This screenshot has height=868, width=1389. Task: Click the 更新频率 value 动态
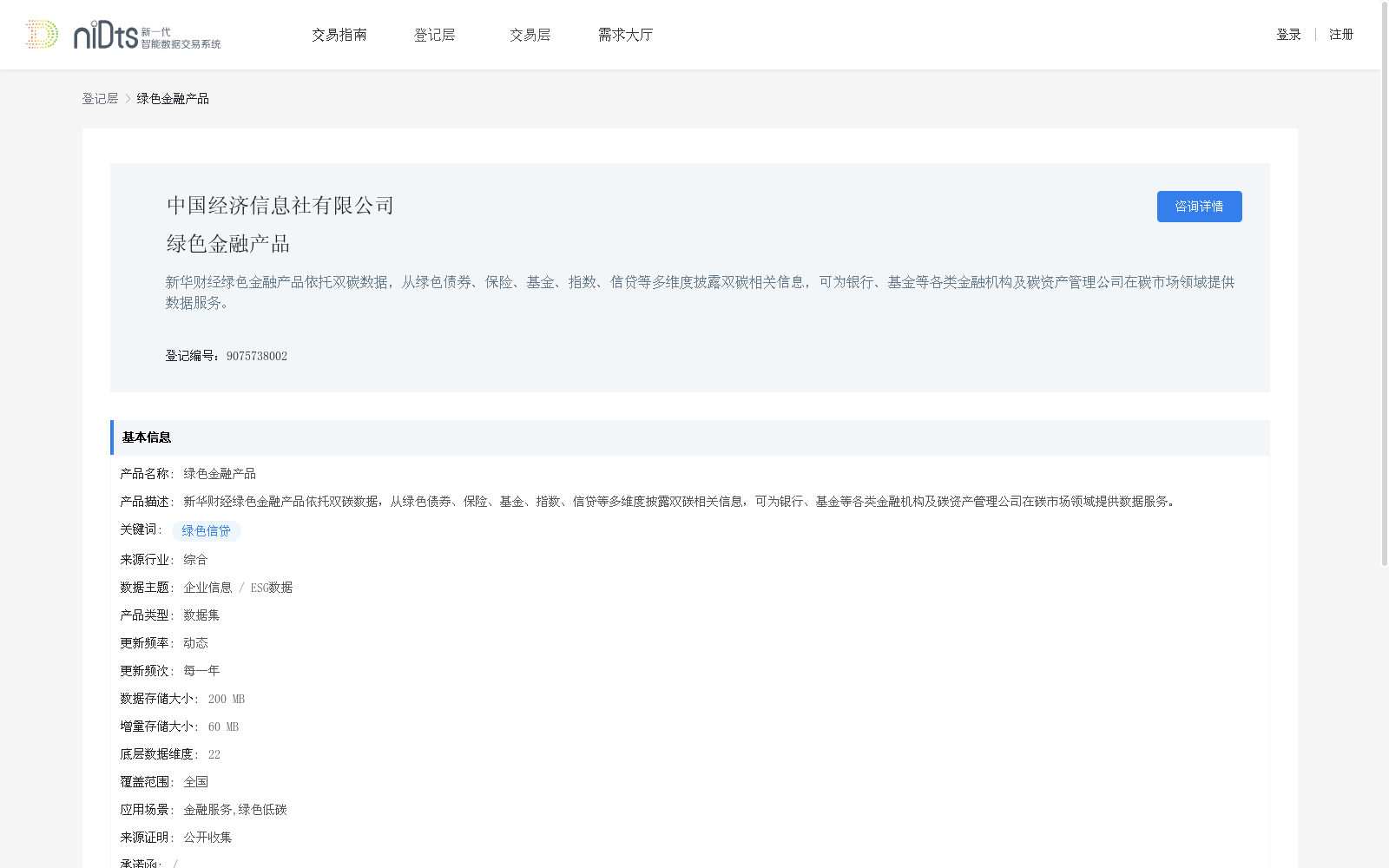coord(195,643)
